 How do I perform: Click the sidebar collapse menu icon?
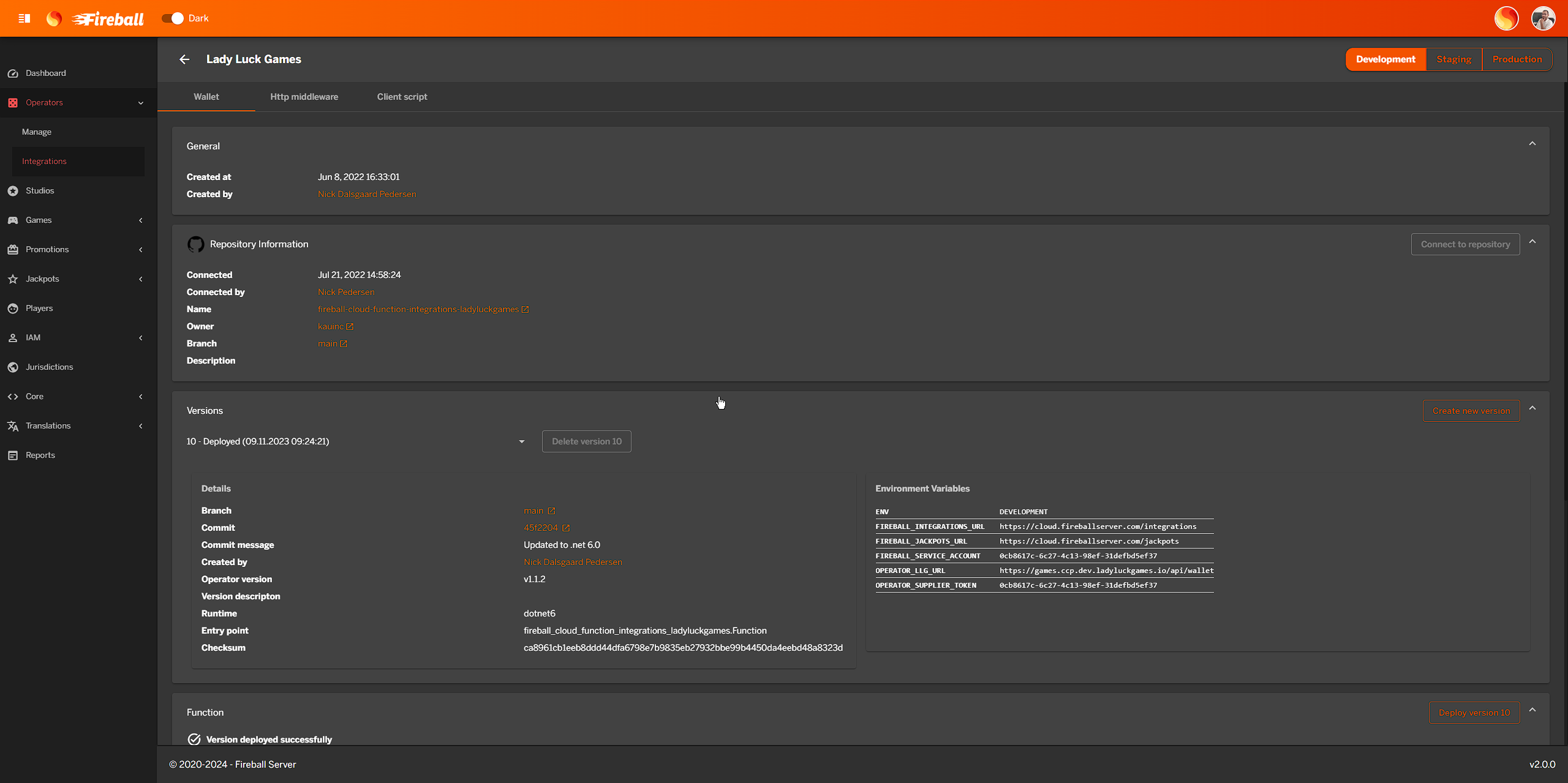[x=24, y=18]
